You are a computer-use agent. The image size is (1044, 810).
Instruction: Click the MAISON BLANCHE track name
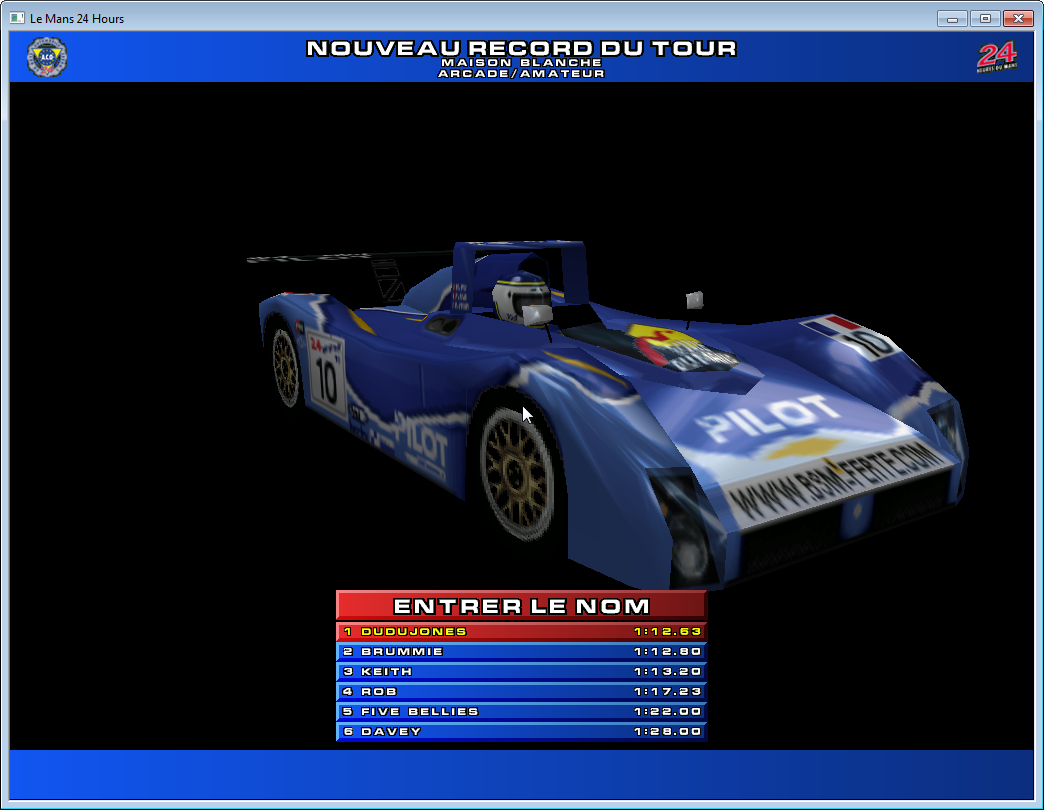tap(521, 63)
